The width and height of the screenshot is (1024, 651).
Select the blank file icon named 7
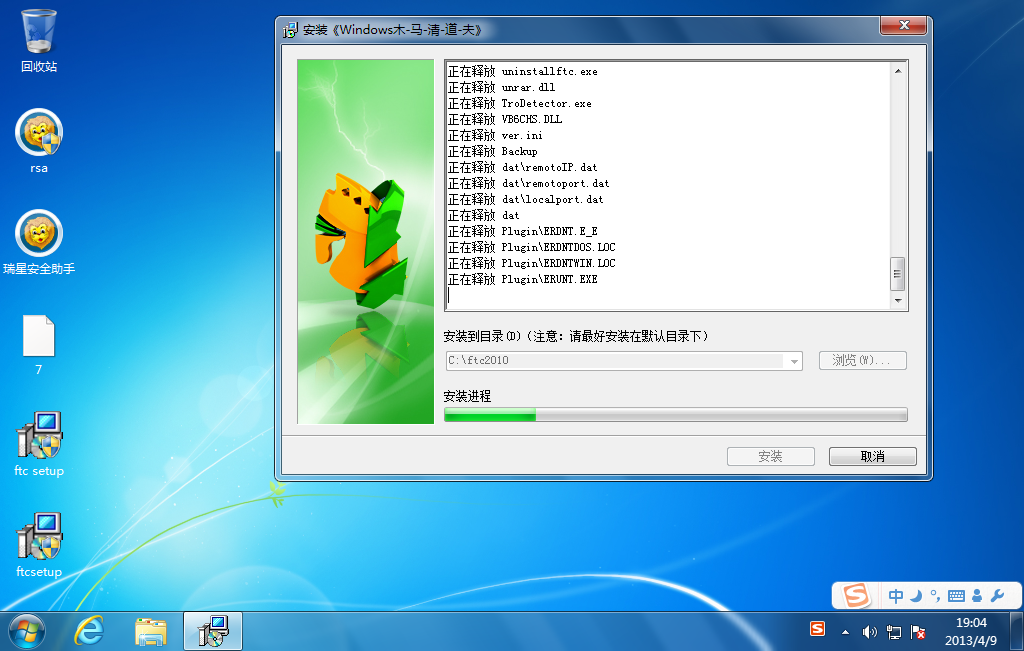coord(39,336)
